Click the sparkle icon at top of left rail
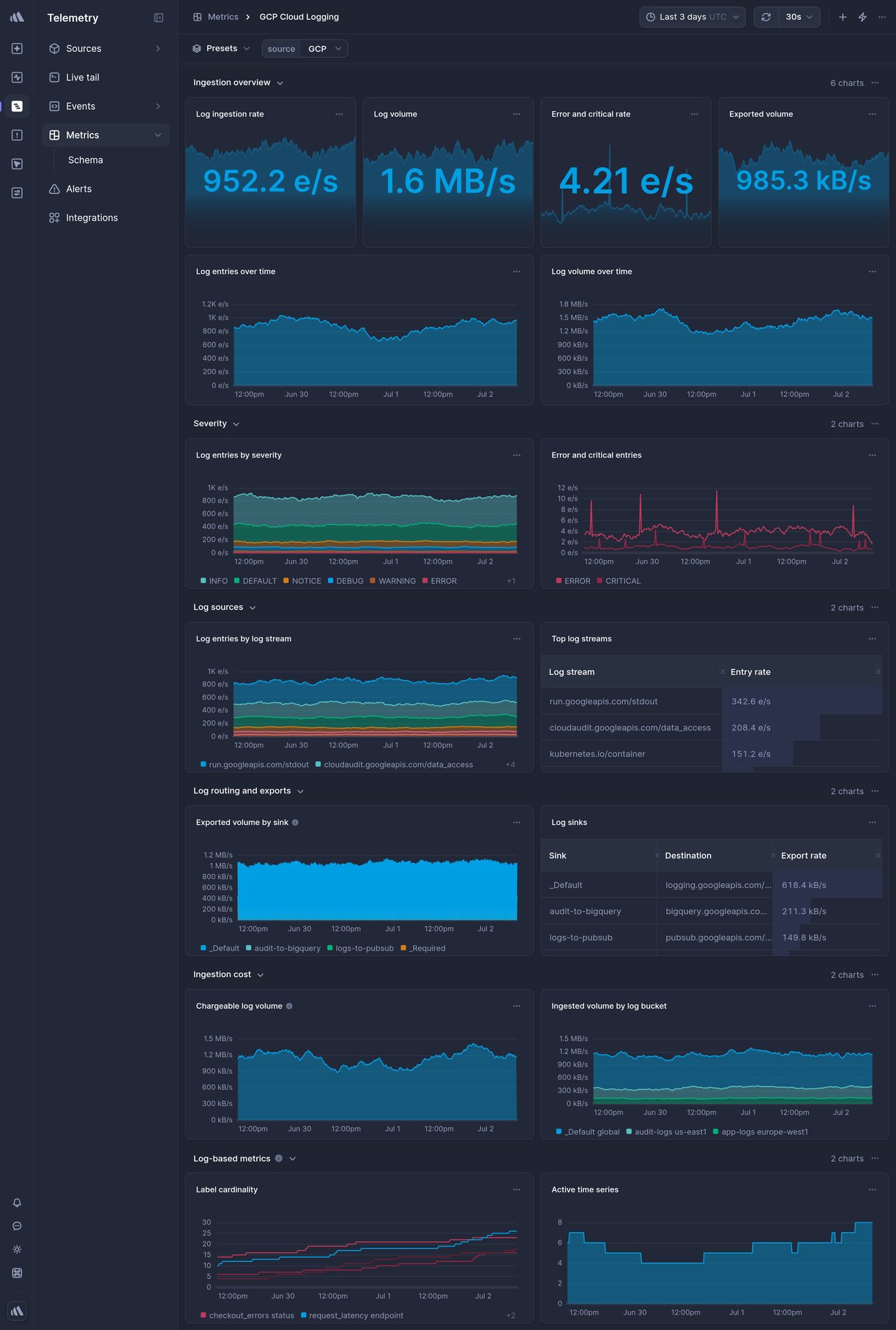The width and height of the screenshot is (896, 1330). (x=17, y=48)
